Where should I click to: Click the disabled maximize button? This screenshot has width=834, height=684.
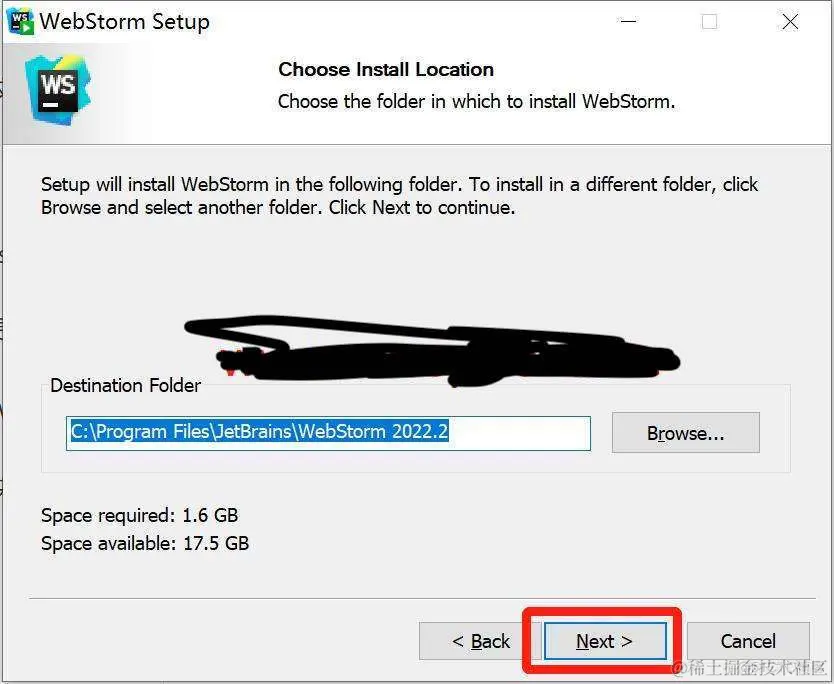(x=709, y=22)
